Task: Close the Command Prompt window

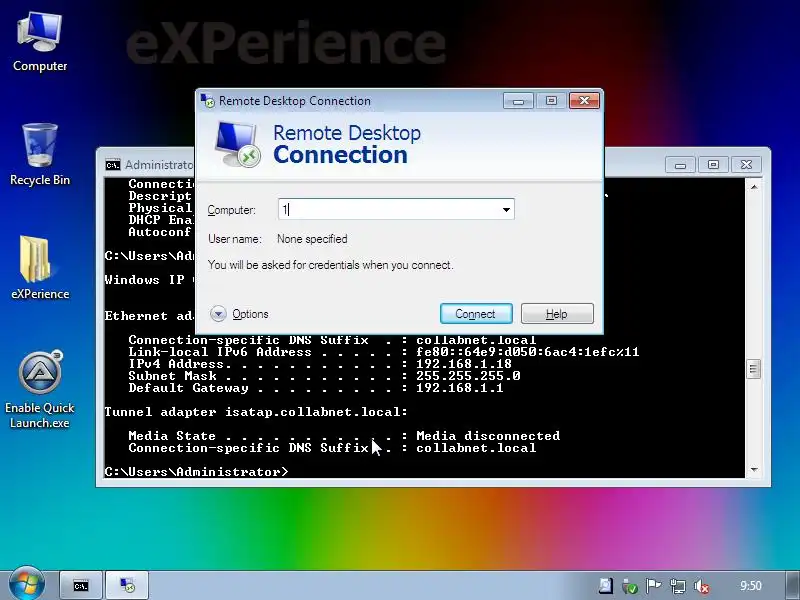Action: (x=746, y=165)
